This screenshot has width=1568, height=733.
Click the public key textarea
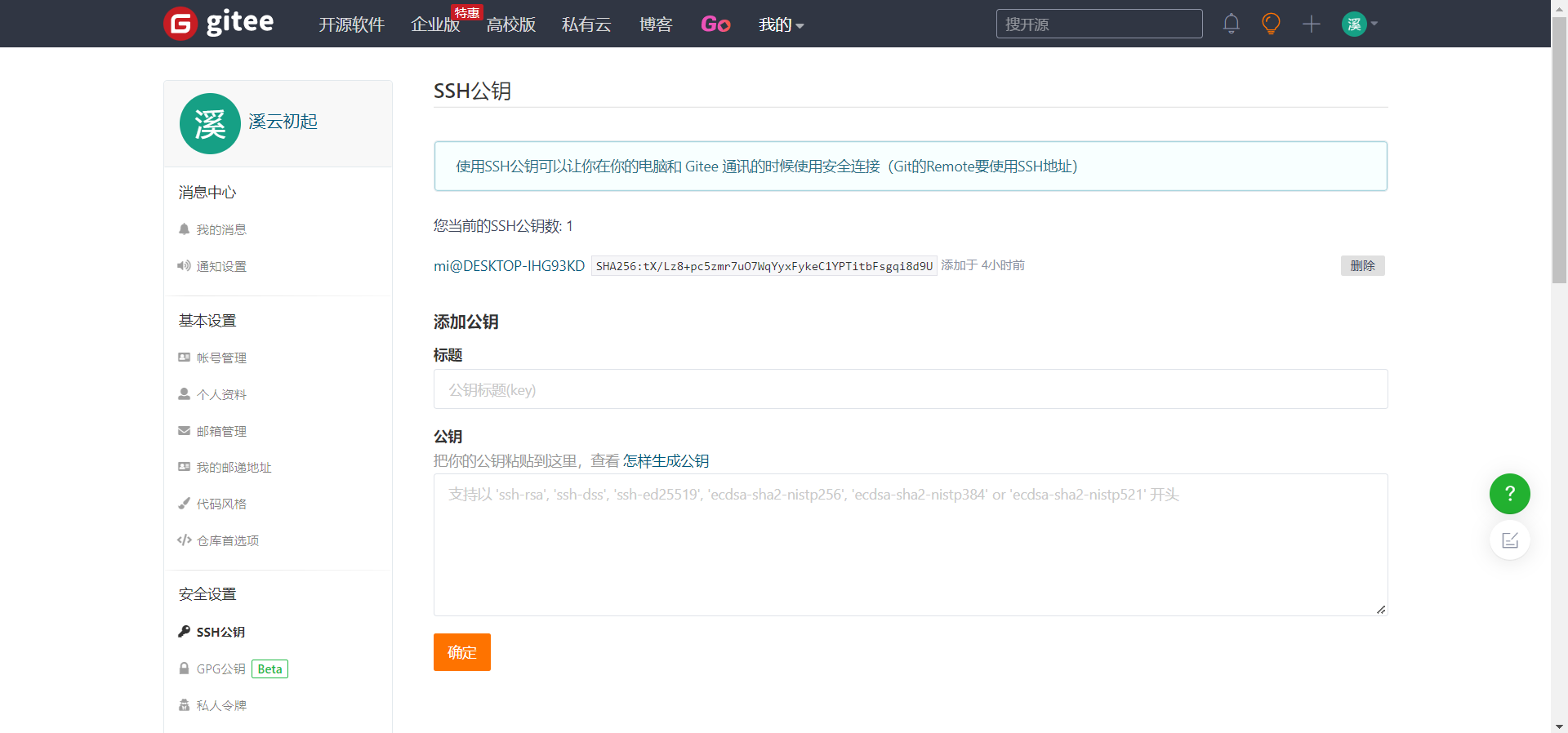coord(911,544)
